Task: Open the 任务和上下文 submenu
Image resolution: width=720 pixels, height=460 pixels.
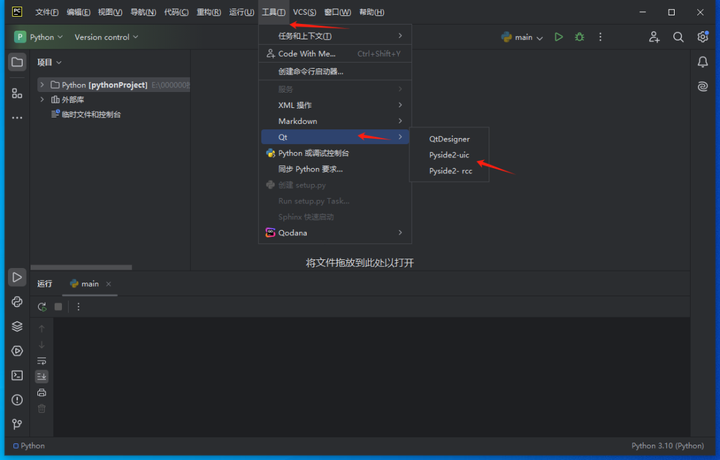Action: coord(335,36)
